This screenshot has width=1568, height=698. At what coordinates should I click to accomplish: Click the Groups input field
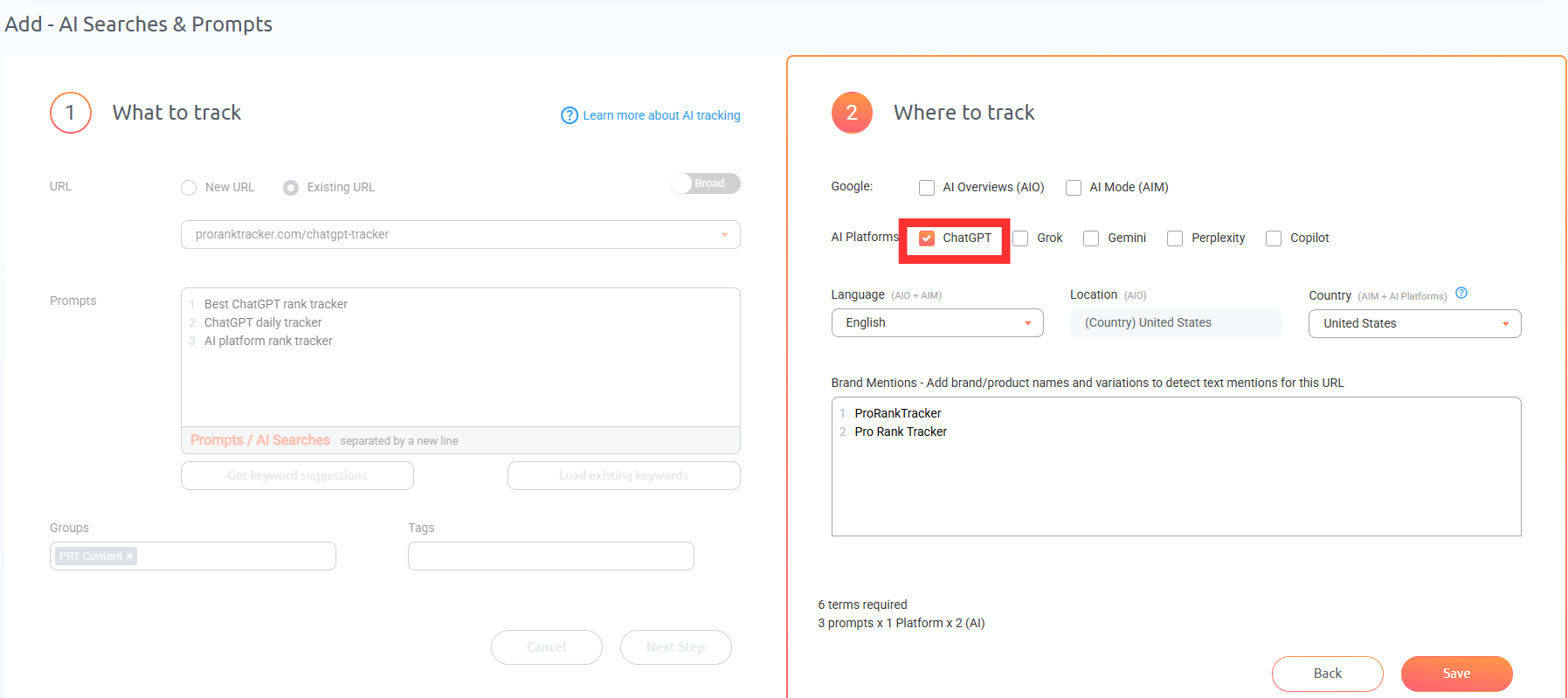click(193, 556)
